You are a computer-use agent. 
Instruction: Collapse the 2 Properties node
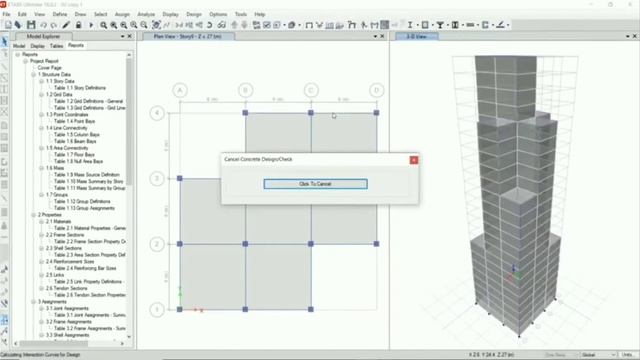pos(33,215)
